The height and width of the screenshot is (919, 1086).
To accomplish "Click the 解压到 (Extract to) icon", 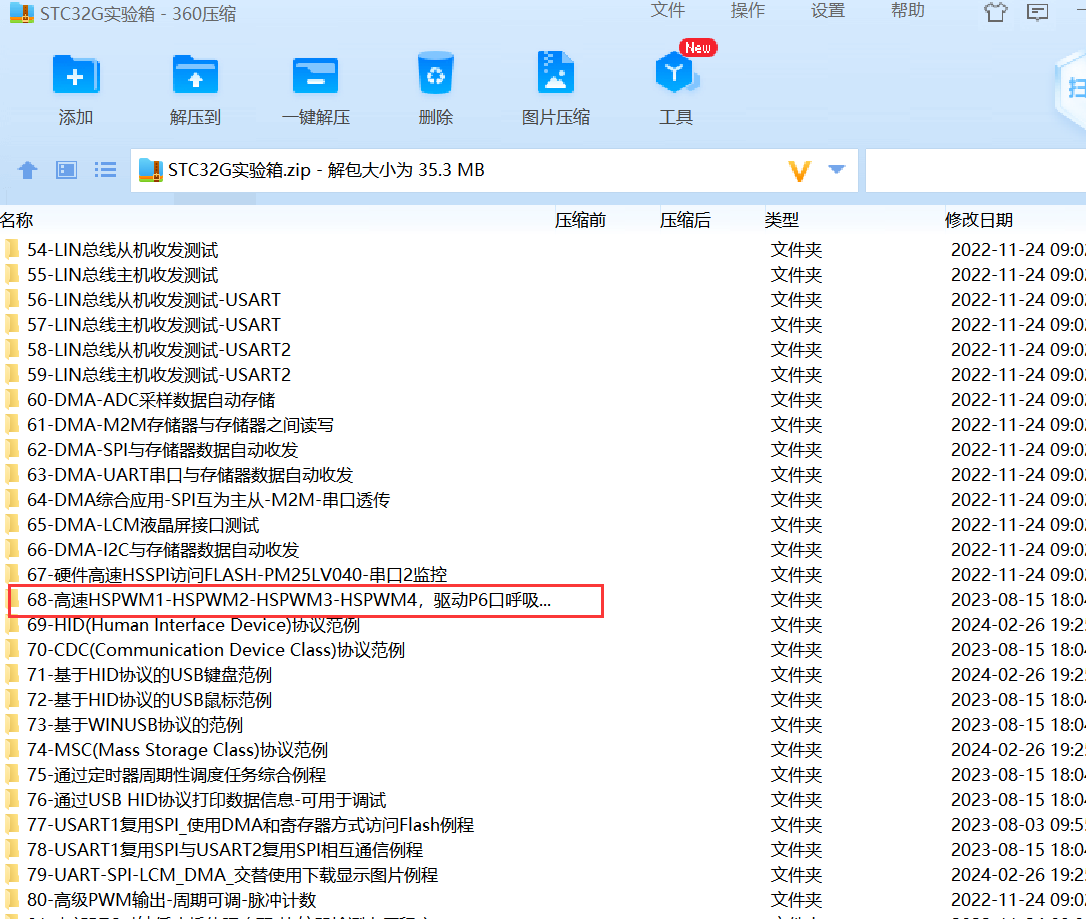I will [x=195, y=75].
